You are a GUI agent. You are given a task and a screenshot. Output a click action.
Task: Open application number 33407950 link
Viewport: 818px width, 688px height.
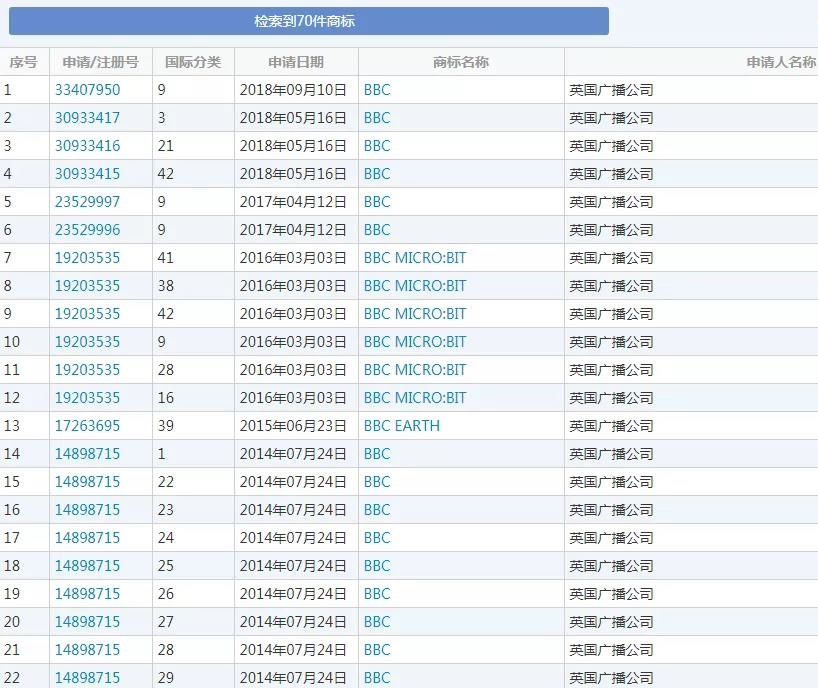click(x=87, y=90)
